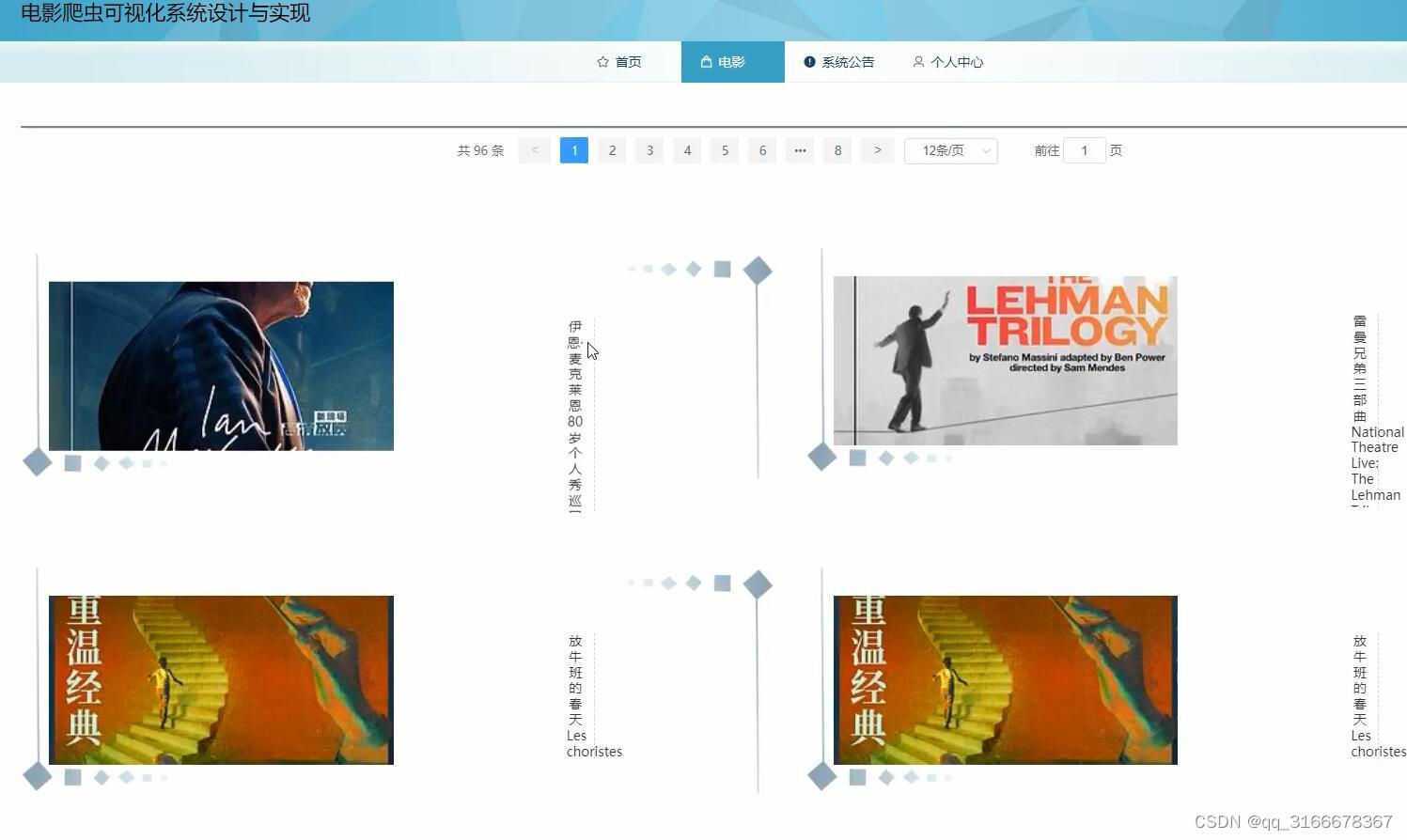This screenshot has width=1407, height=840.
Task: Click the 共 96 条 total count text
Action: coord(480,150)
